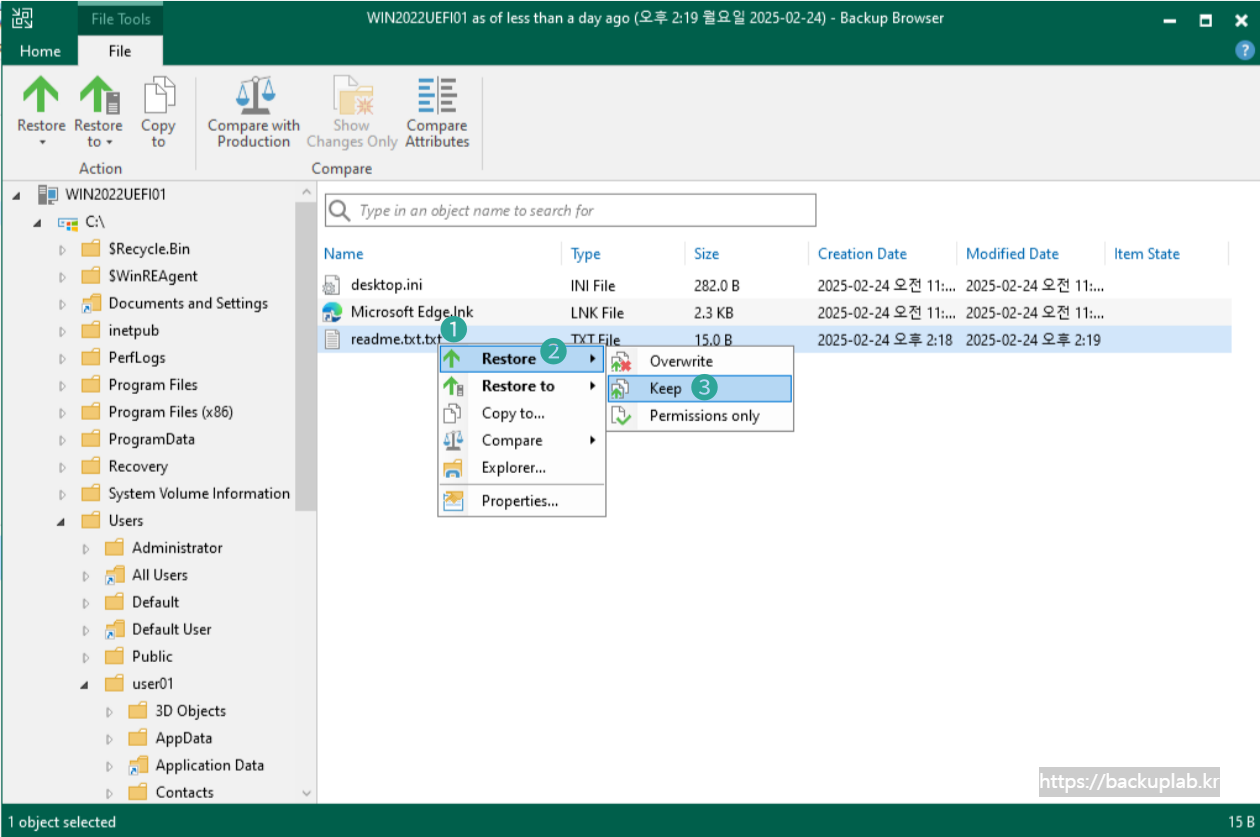Select the inetpub folder in tree
This screenshot has height=837, width=1260.
pos(133,331)
